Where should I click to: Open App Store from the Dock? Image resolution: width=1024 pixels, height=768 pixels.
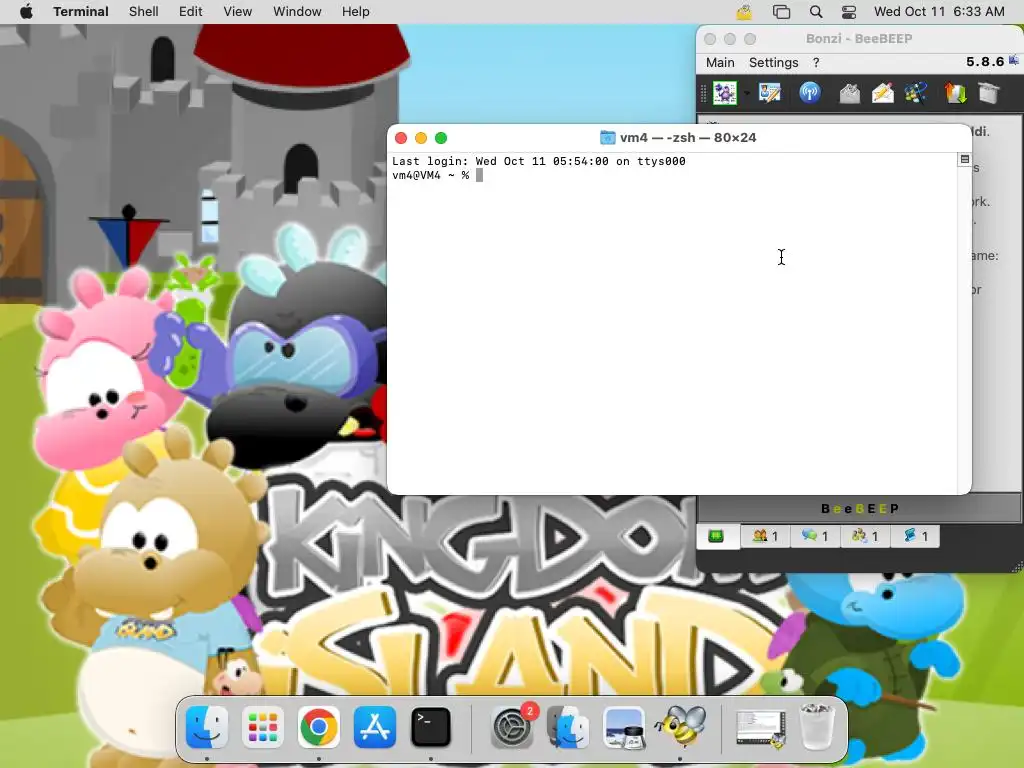[375, 727]
